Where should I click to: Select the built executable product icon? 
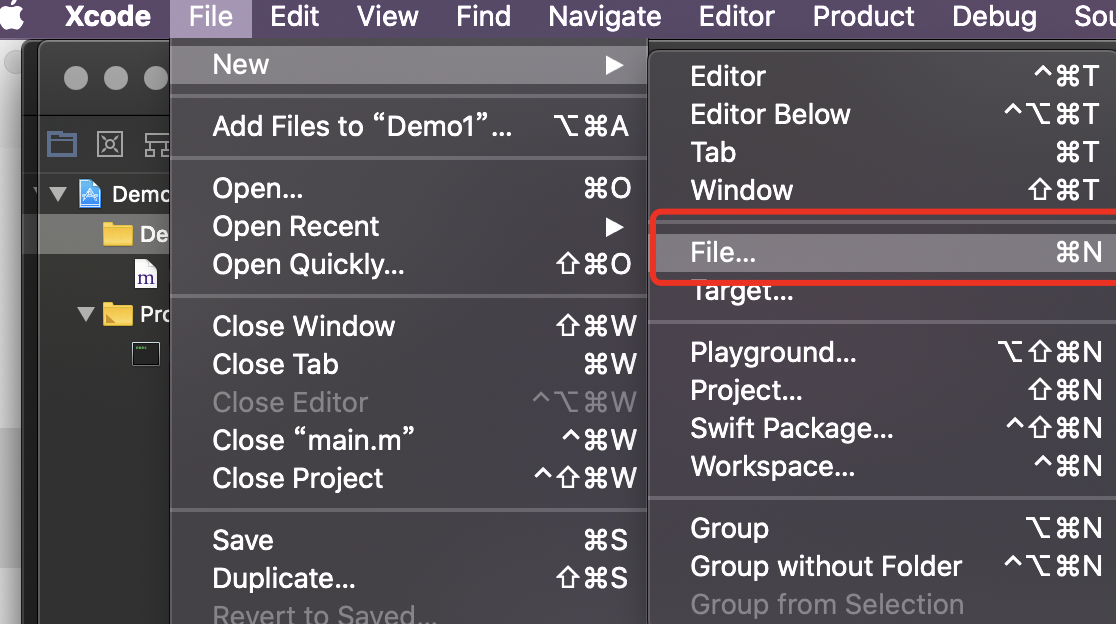coord(146,354)
